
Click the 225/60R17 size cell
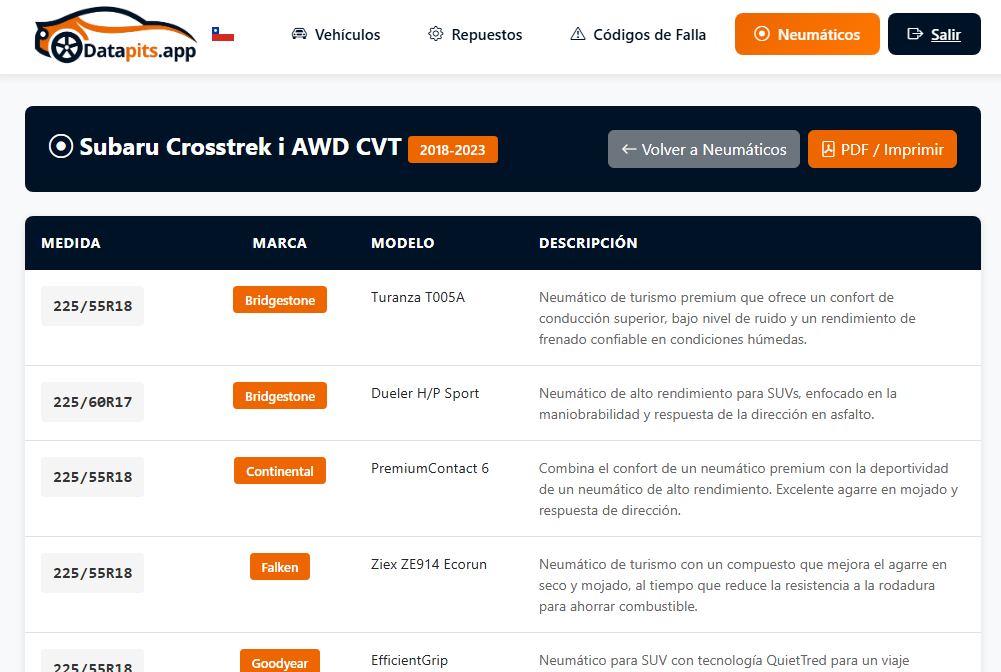coord(93,402)
